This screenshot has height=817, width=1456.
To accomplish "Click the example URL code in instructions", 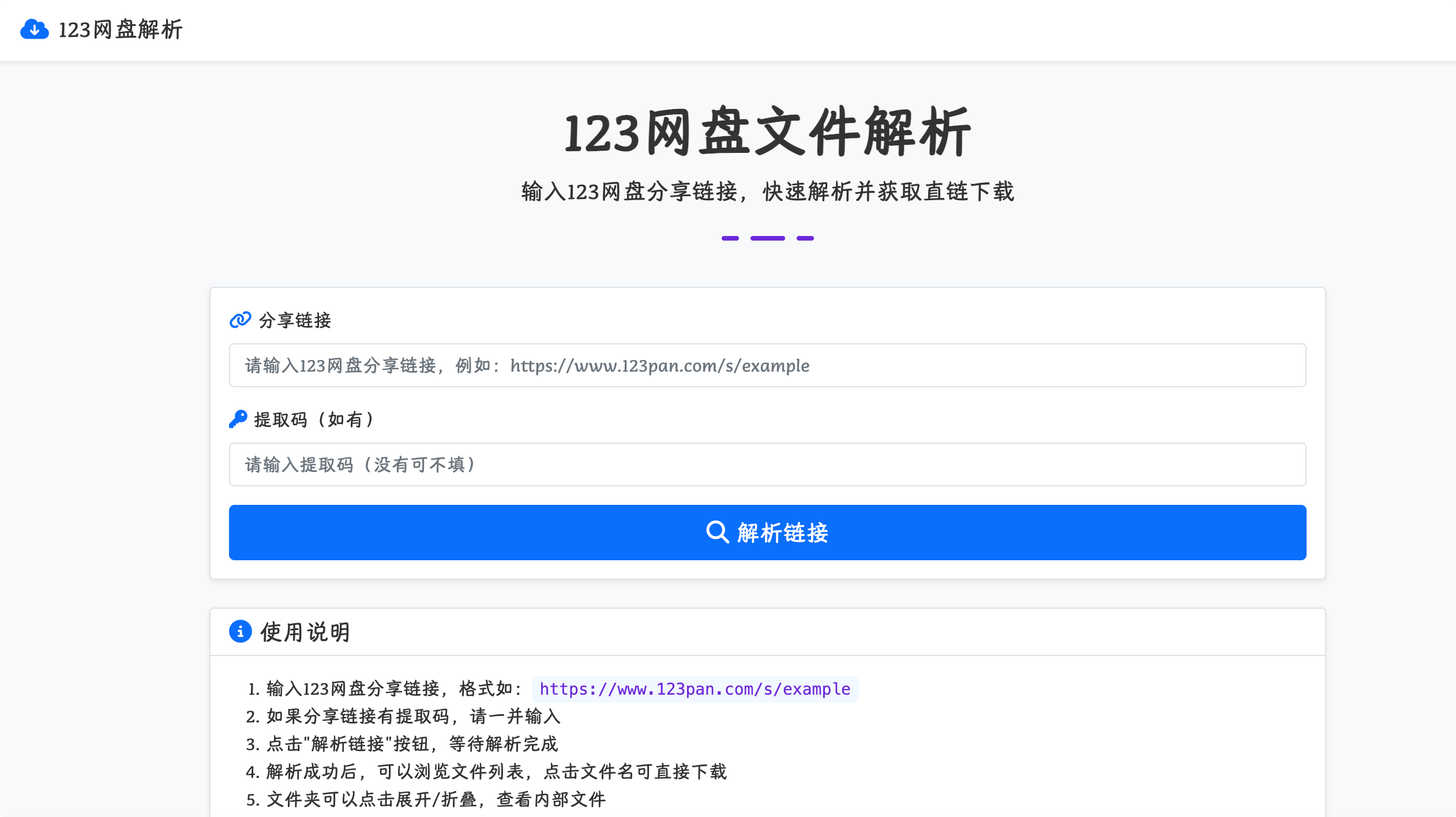I will coord(695,689).
